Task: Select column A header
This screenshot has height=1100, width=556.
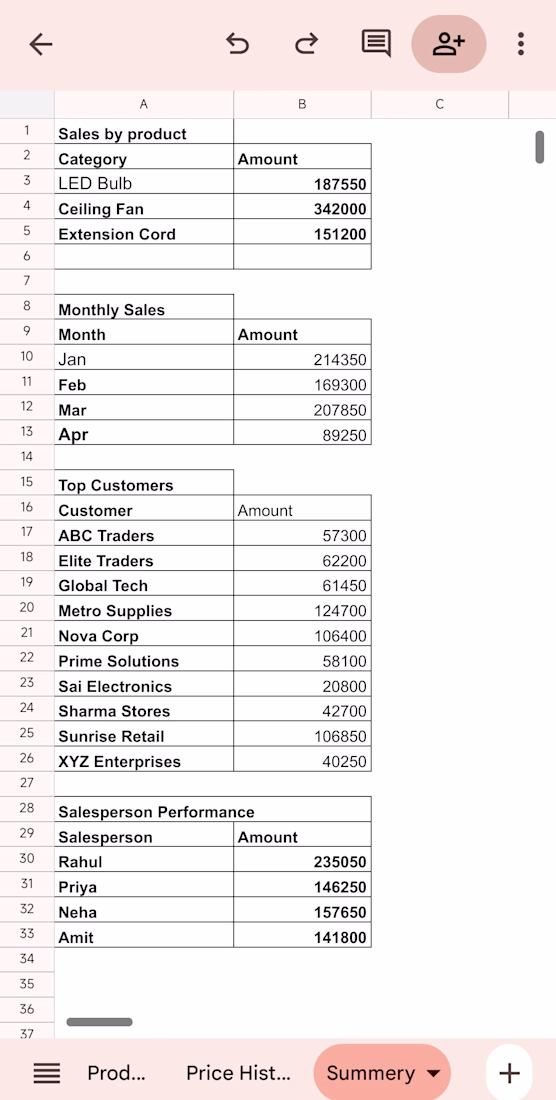Action: [144, 105]
